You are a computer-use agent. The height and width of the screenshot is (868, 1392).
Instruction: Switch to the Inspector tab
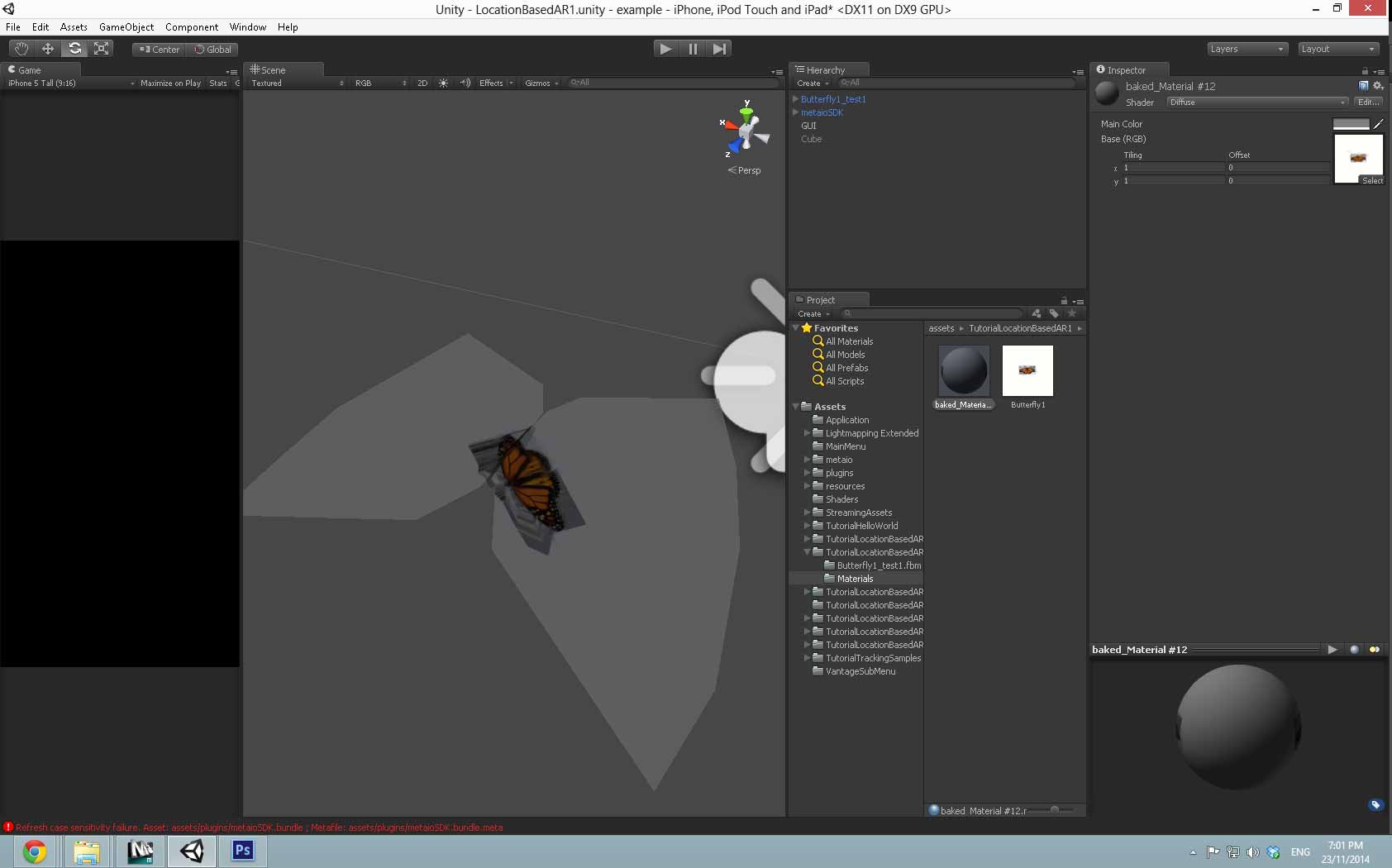click(x=1126, y=70)
